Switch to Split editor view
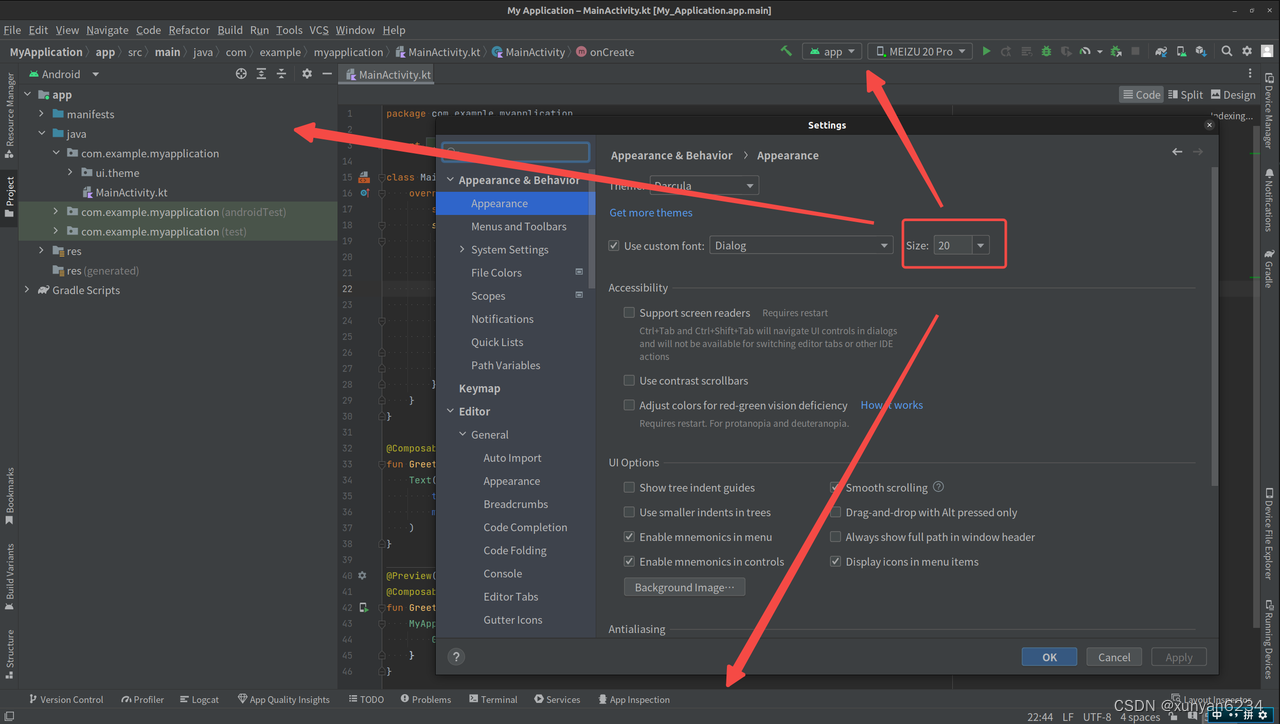The image size is (1280, 724). click(1185, 94)
